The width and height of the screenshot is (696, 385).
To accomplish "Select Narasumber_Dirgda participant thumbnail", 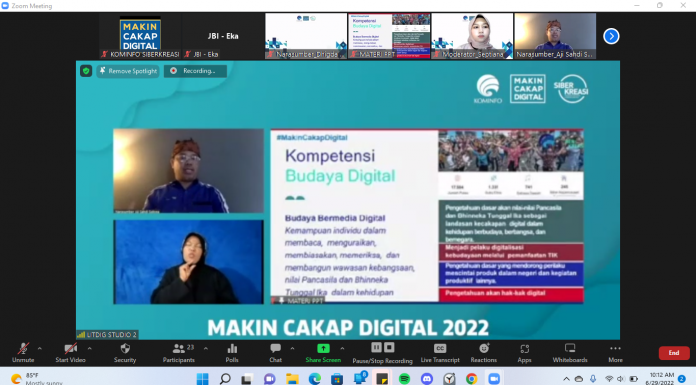I will coord(306,36).
